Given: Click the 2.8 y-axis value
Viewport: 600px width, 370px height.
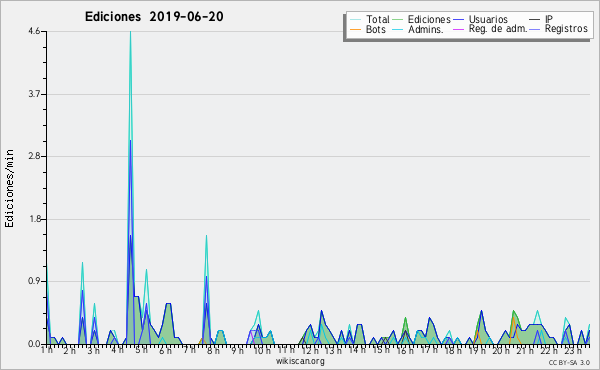Looking at the screenshot, I should click(x=34, y=156).
